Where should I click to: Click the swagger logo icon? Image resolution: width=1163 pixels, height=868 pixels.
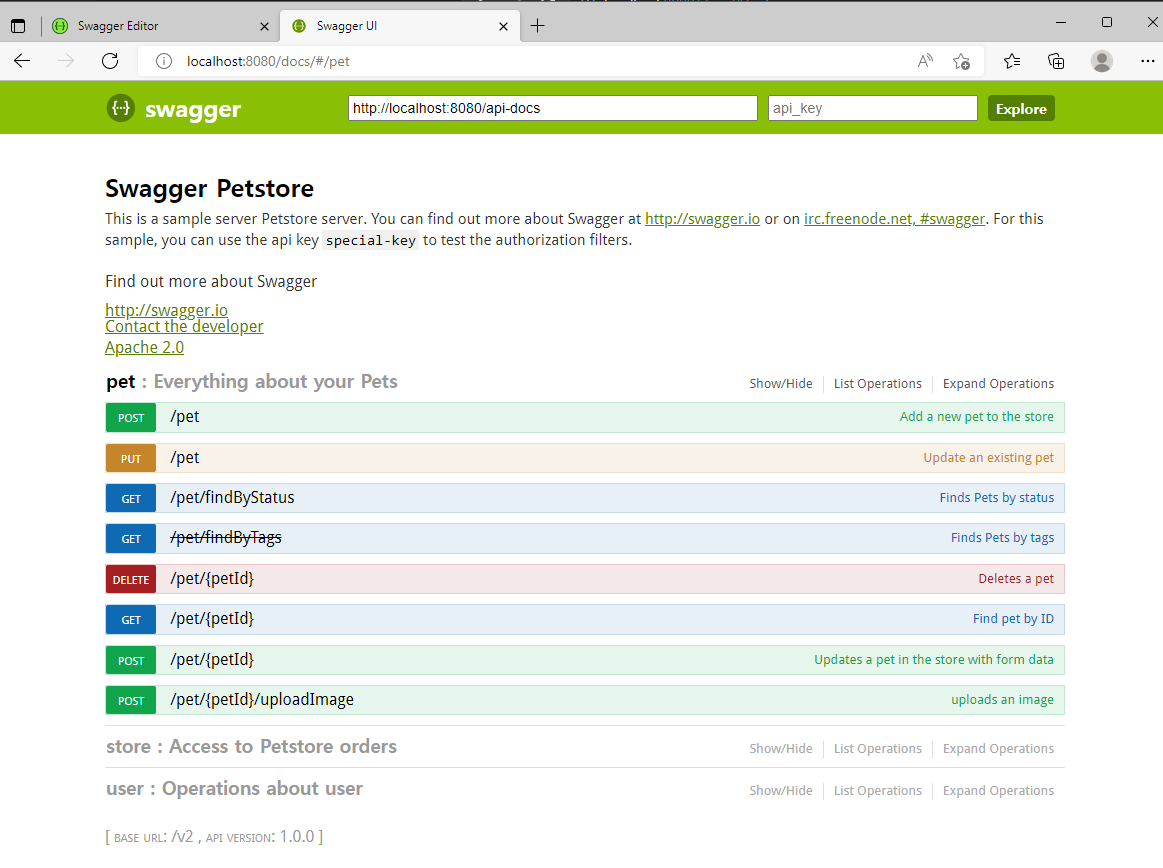point(120,108)
